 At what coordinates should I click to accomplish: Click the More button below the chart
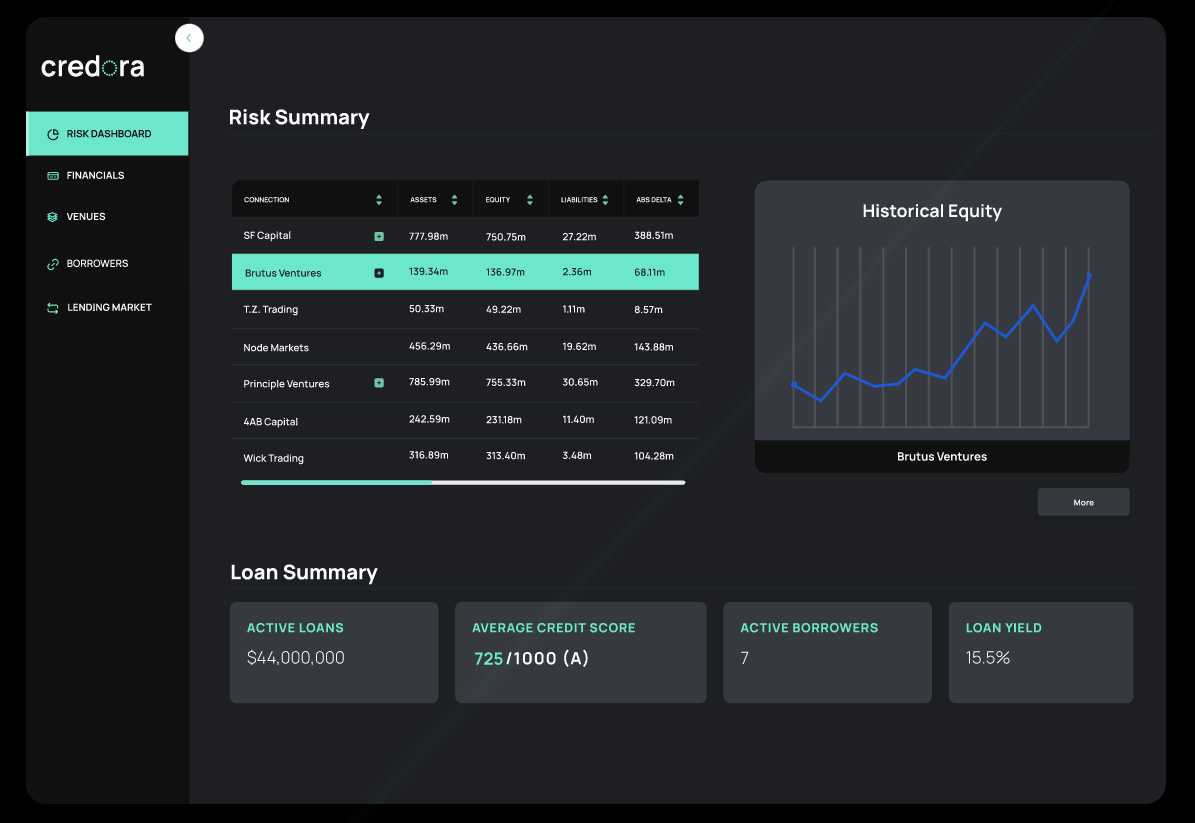tap(1083, 501)
